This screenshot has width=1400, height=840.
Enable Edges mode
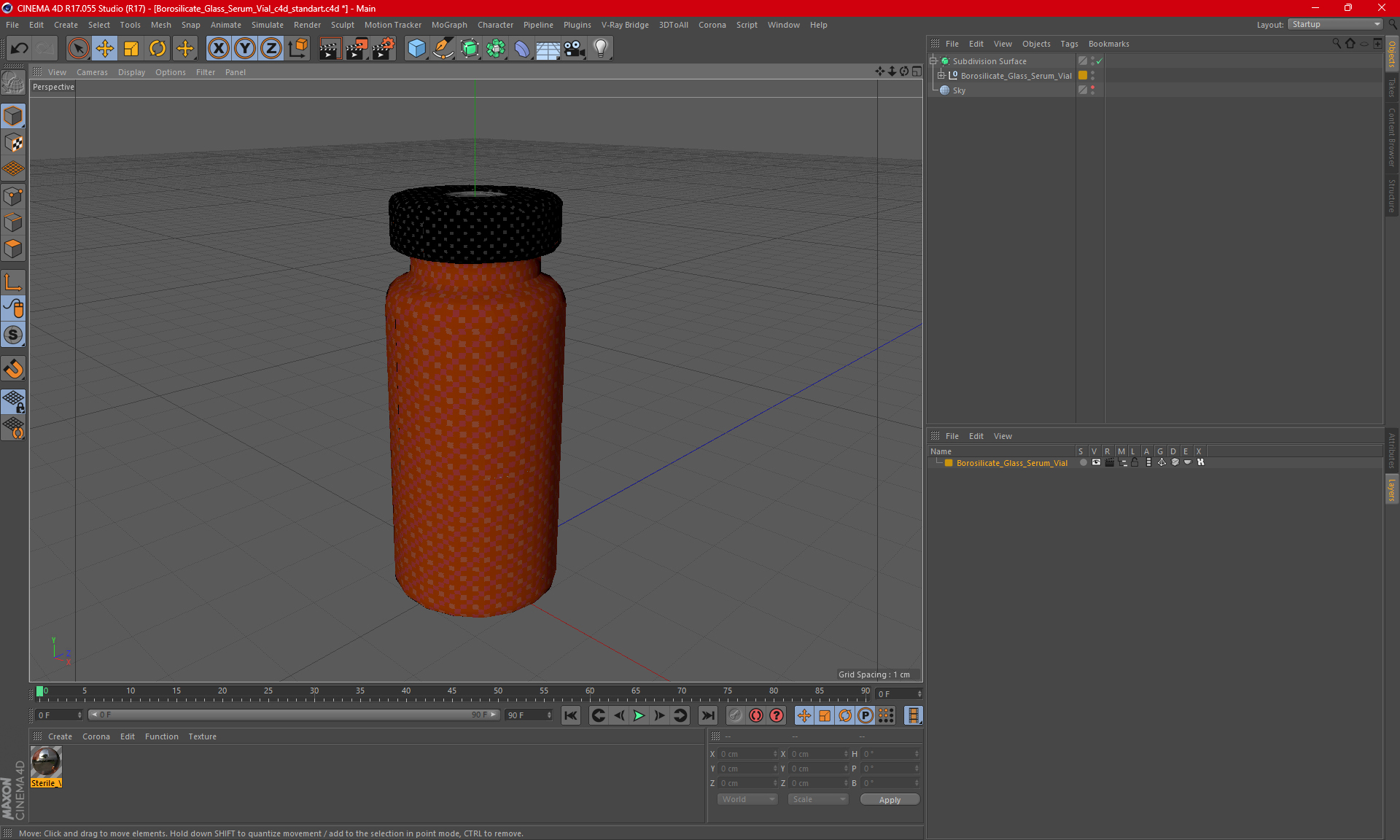pyautogui.click(x=13, y=222)
